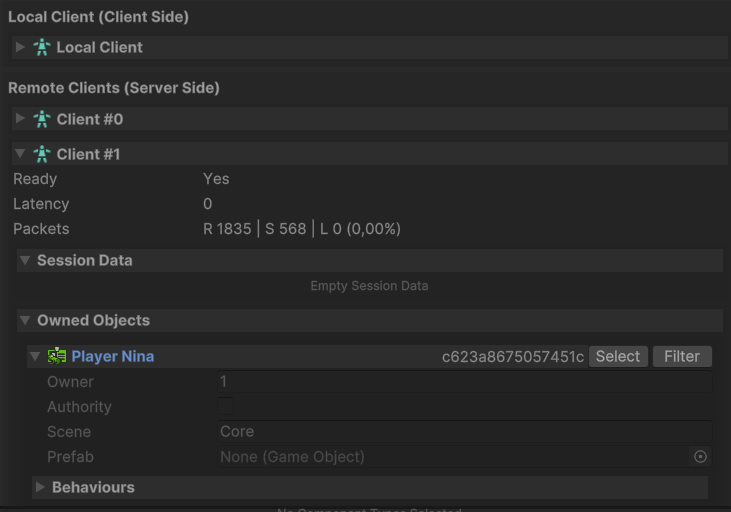Collapse the Session Data section
Image resolution: width=731 pixels, height=512 pixels.
[25, 260]
